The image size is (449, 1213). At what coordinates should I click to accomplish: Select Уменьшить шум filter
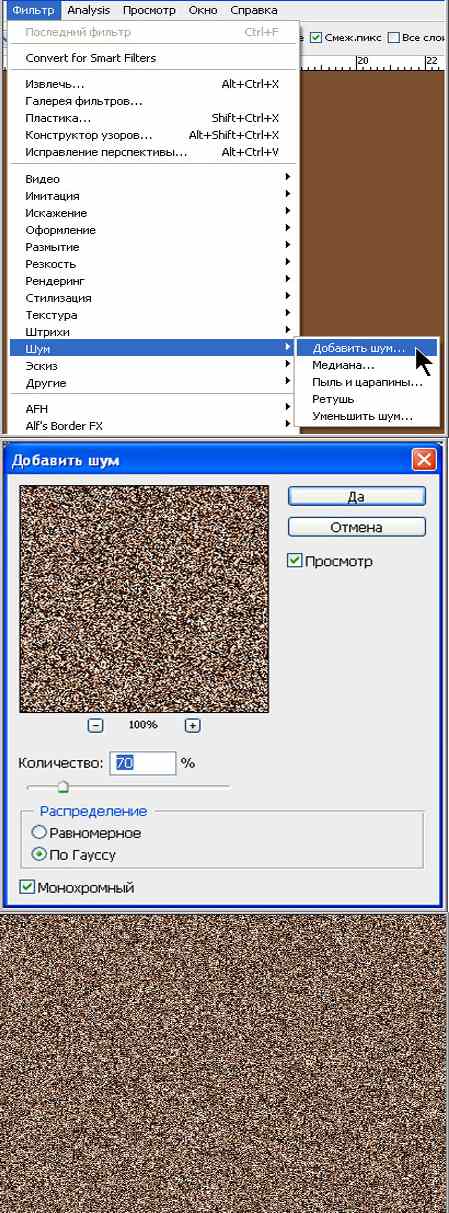pos(366,416)
